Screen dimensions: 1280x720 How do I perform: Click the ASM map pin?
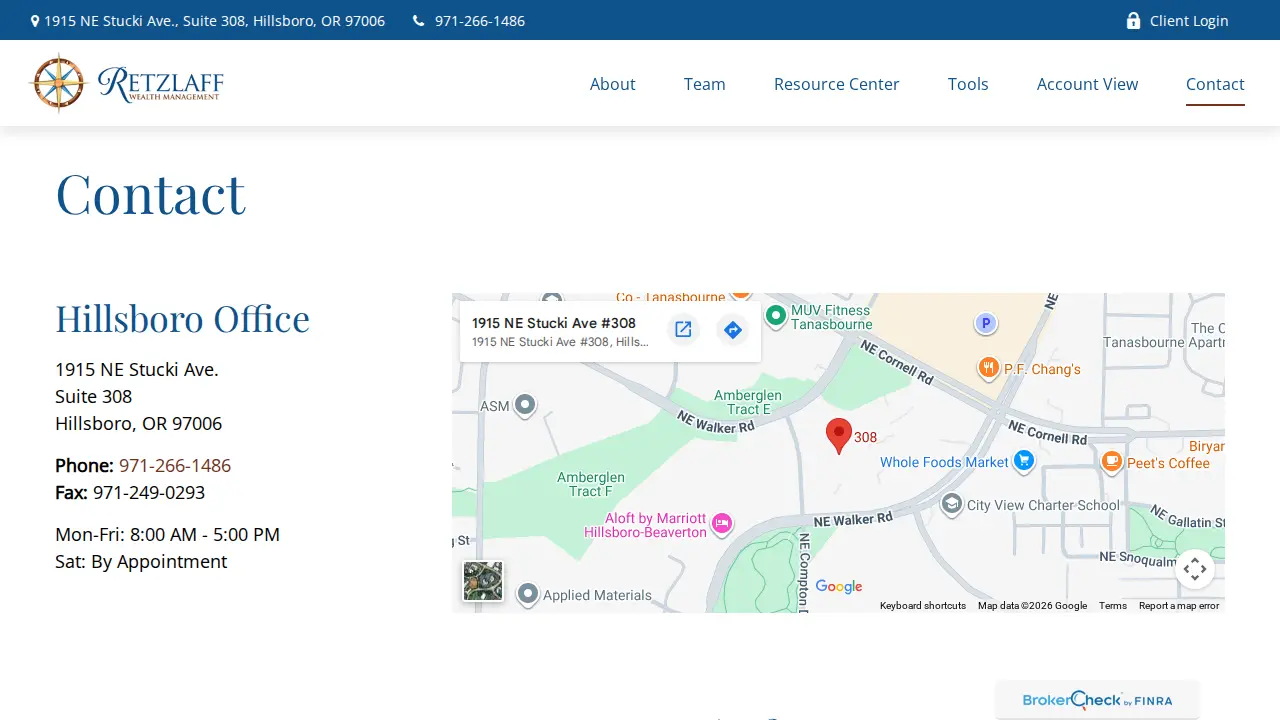coord(524,405)
